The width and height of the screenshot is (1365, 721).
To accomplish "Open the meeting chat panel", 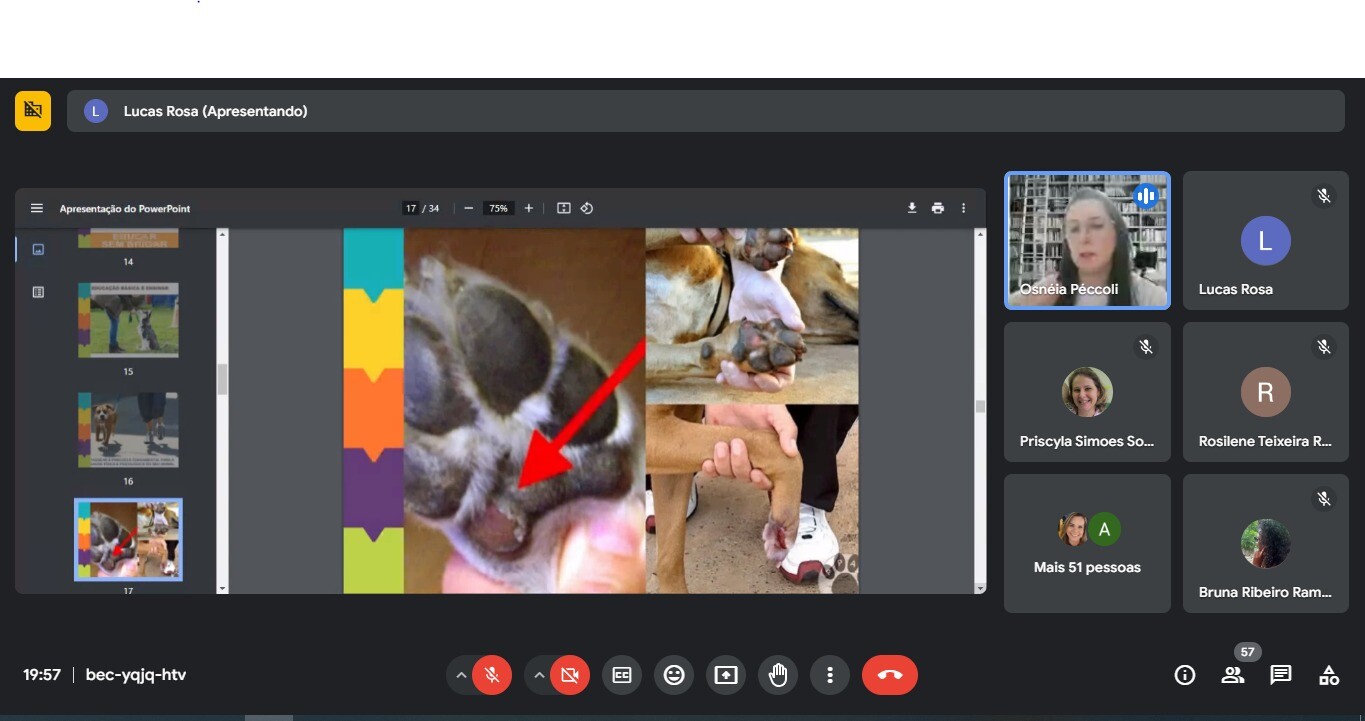I will [1281, 675].
